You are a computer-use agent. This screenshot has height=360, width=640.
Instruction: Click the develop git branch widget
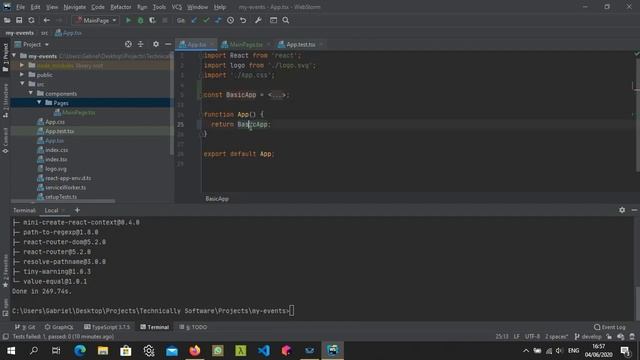click(x=588, y=336)
